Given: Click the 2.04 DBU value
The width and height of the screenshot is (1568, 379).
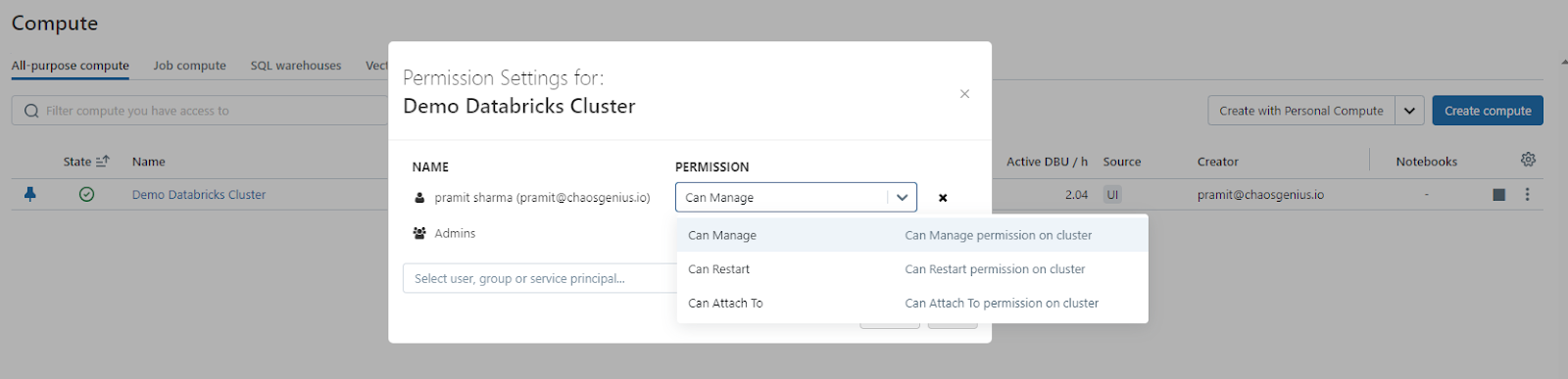Looking at the screenshot, I should (x=1076, y=195).
